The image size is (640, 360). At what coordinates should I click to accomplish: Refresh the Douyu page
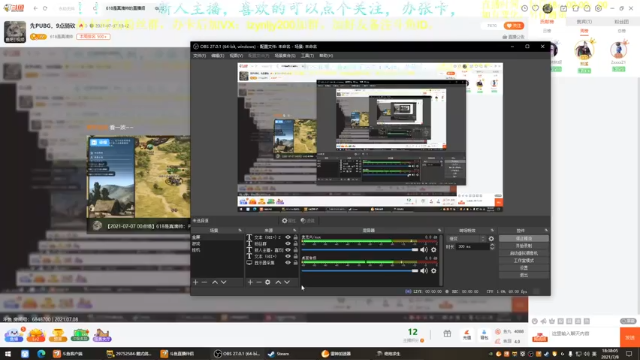(45, 8)
